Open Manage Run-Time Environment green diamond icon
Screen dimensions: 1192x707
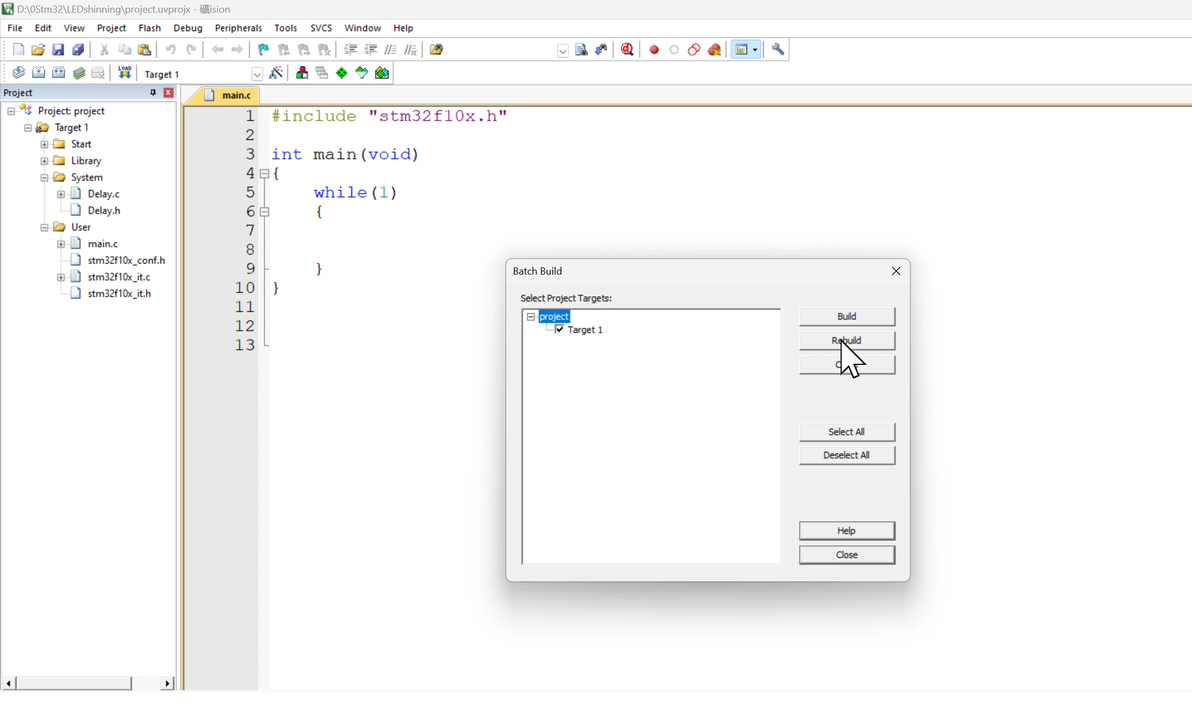(x=341, y=73)
